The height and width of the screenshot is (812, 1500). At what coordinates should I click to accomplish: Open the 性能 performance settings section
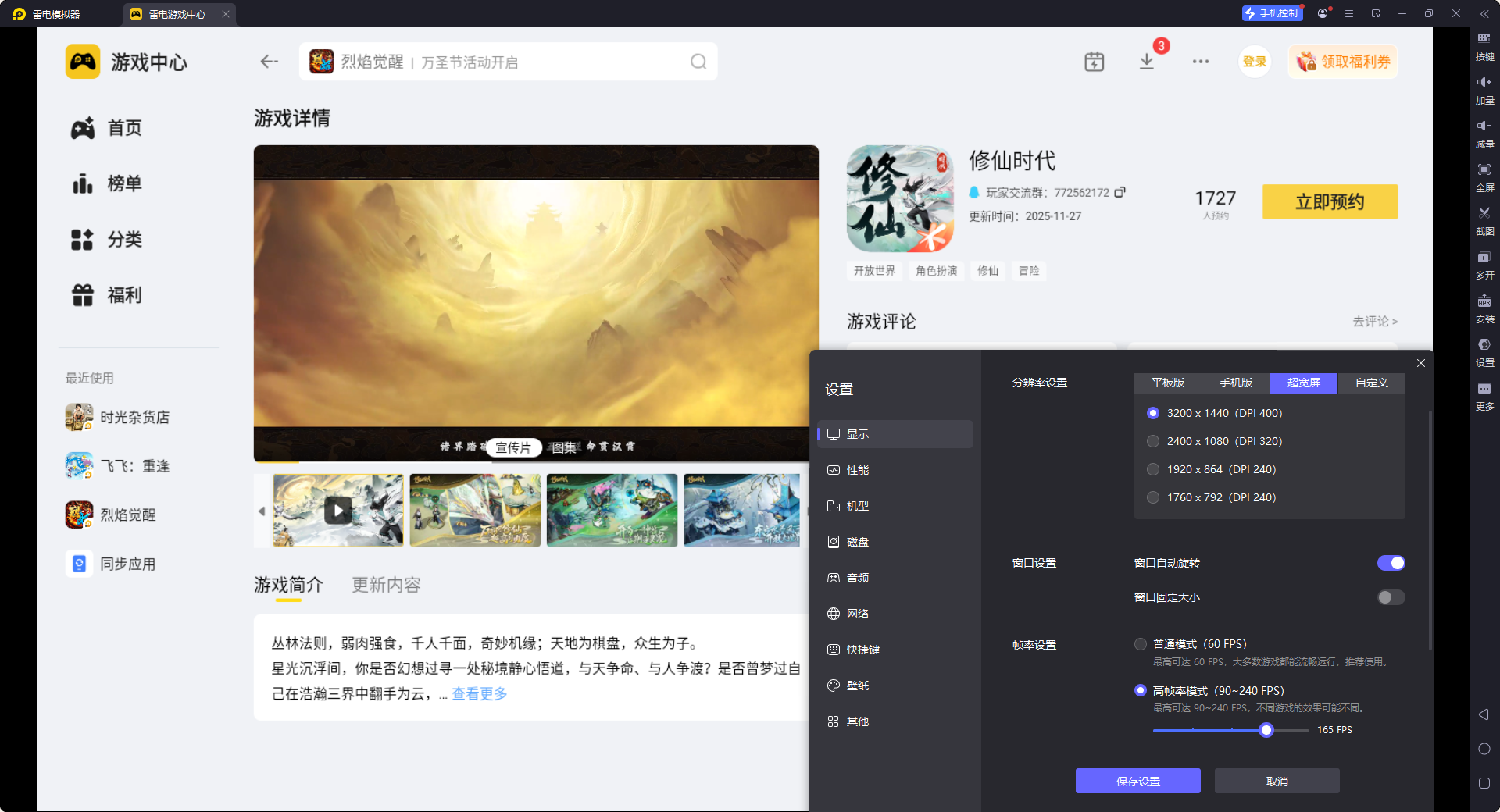click(856, 469)
